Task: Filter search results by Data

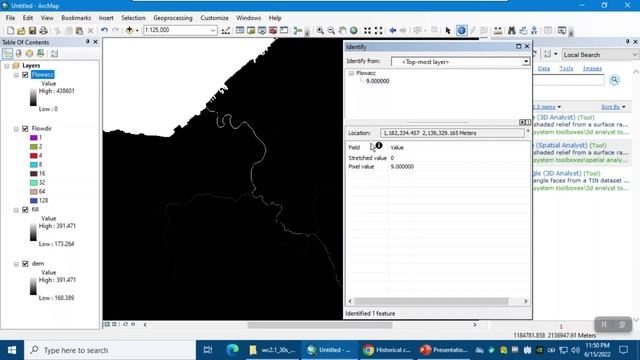Action: pyautogui.click(x=544, y=69)
